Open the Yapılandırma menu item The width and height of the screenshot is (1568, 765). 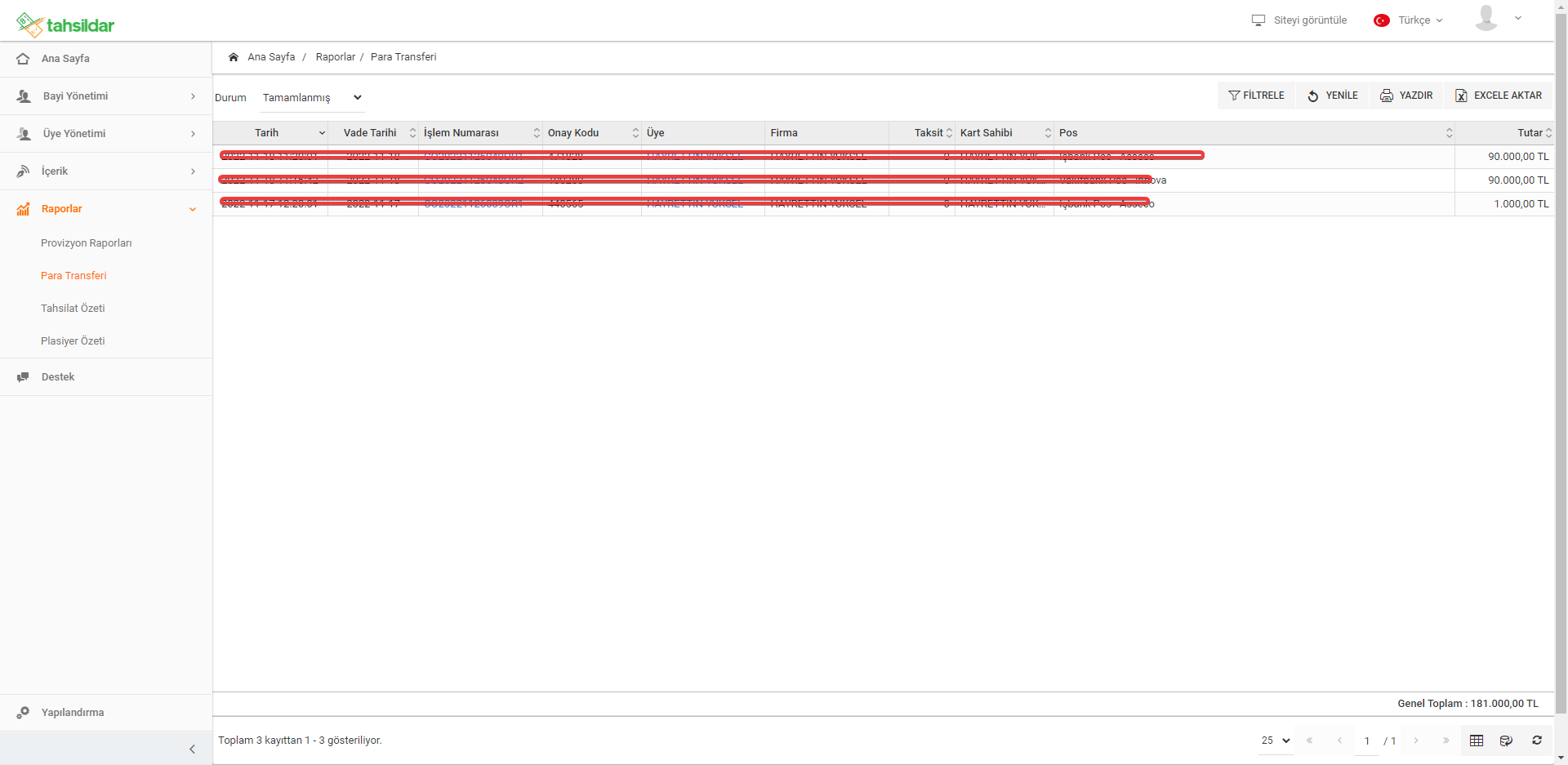(106, 713)
